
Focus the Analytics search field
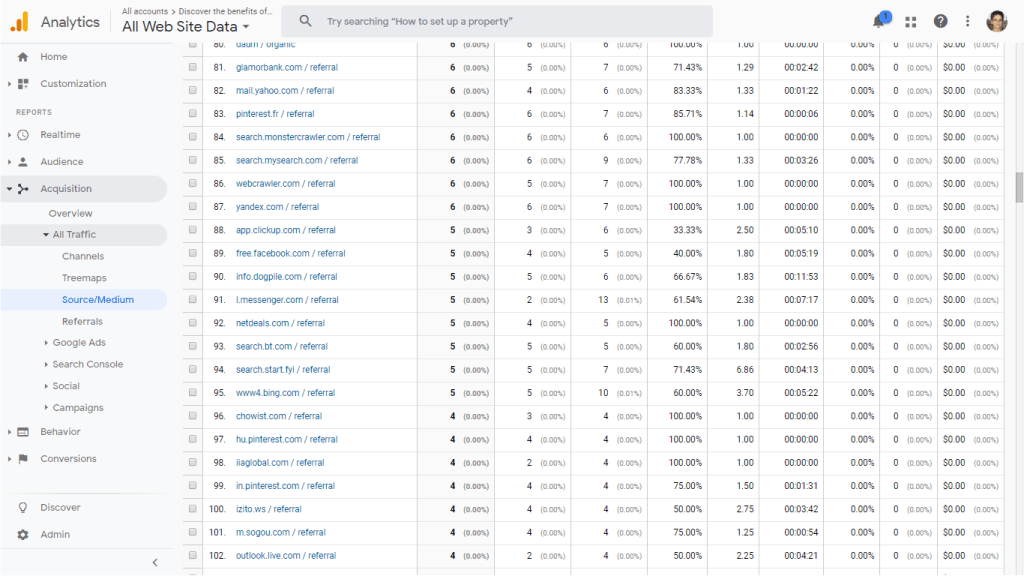[496, 22]
